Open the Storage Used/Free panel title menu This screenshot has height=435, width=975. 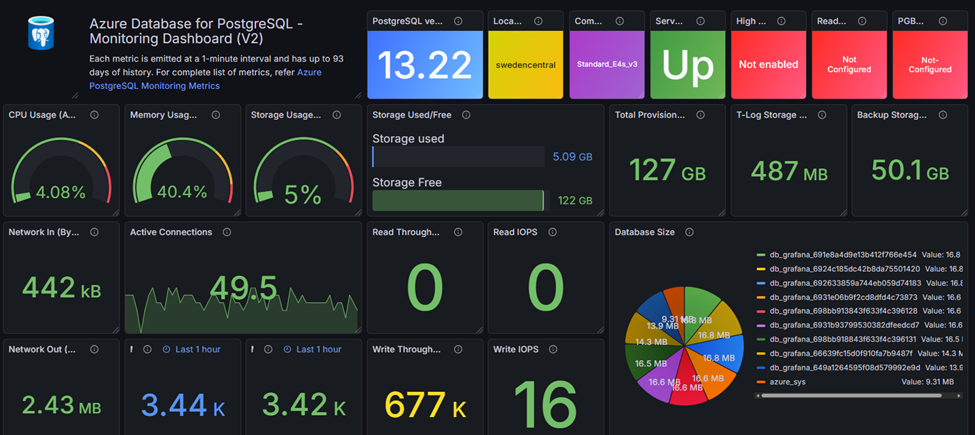tap(412, 115)
